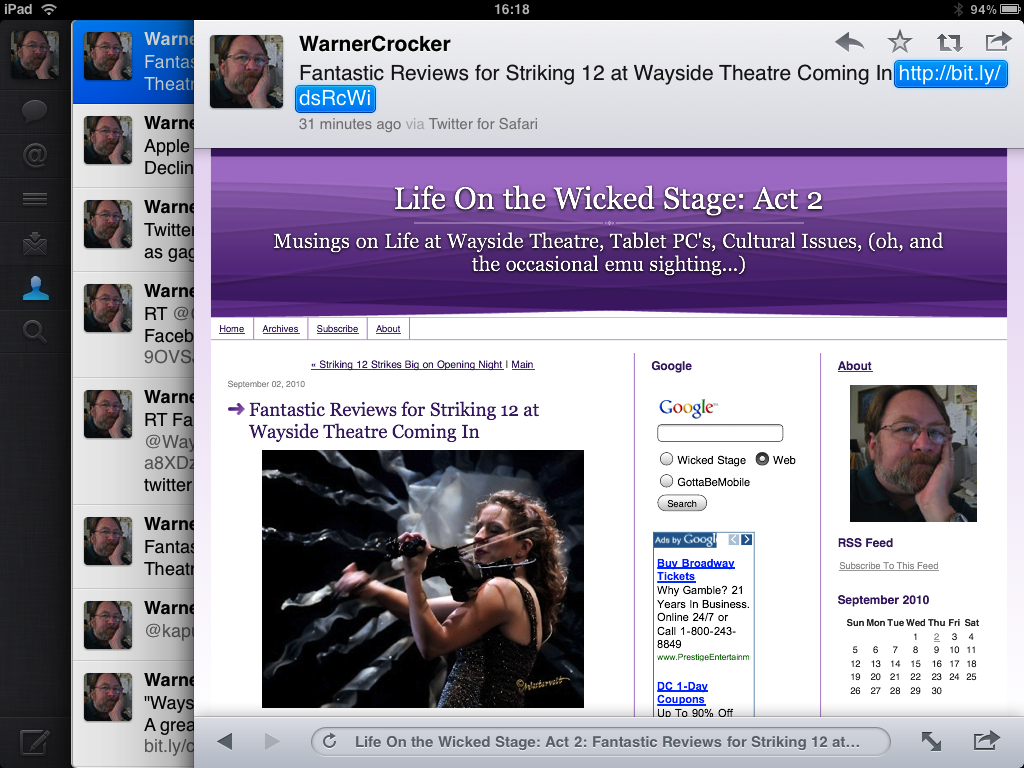Viewport: 1024px width, 768px height.
Task: Open the share icon in tweet header
Action: coord(998,42)
